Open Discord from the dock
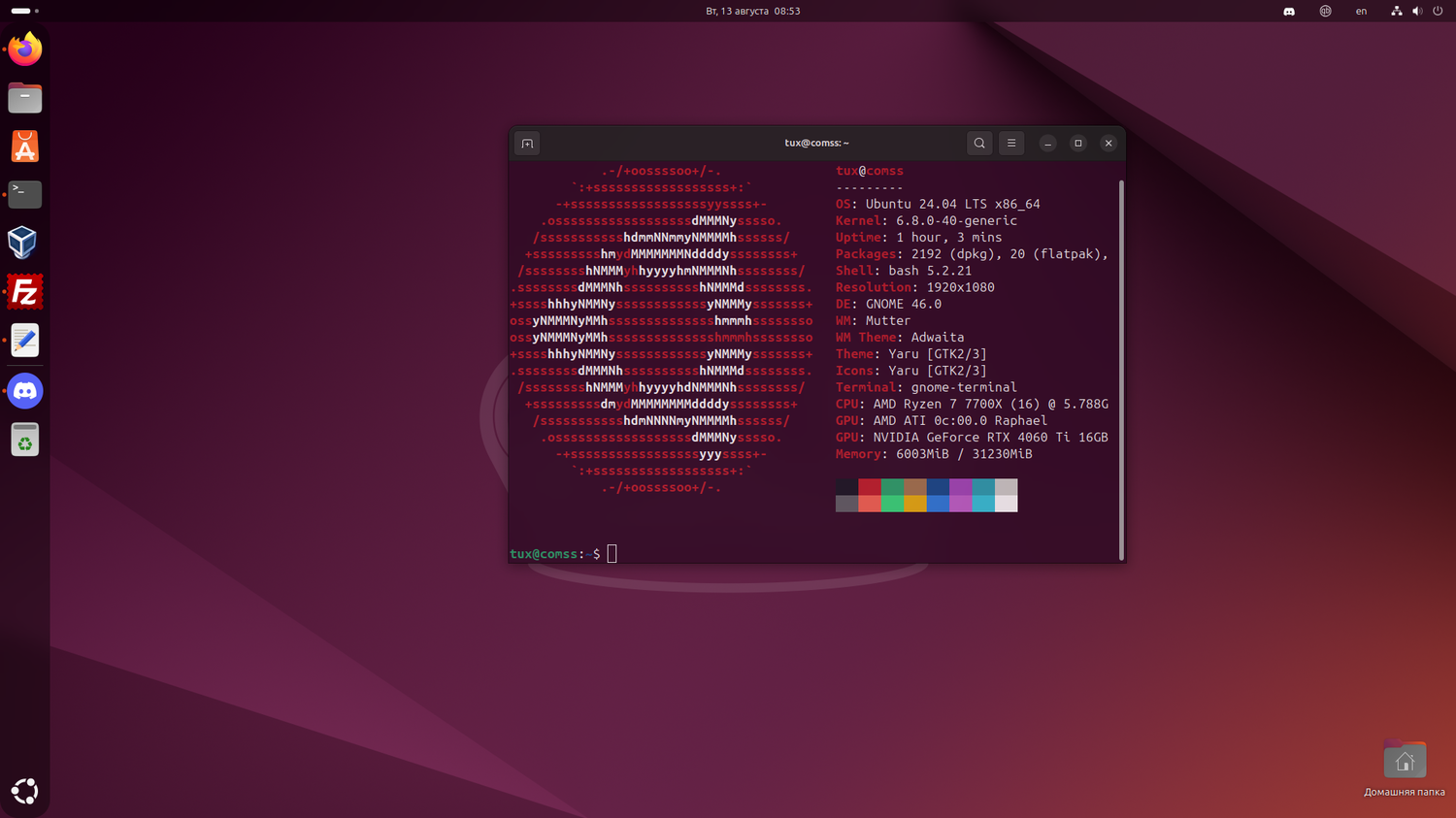The height and width of the screenshot is (818, 1456). click(x=25, y=391)
